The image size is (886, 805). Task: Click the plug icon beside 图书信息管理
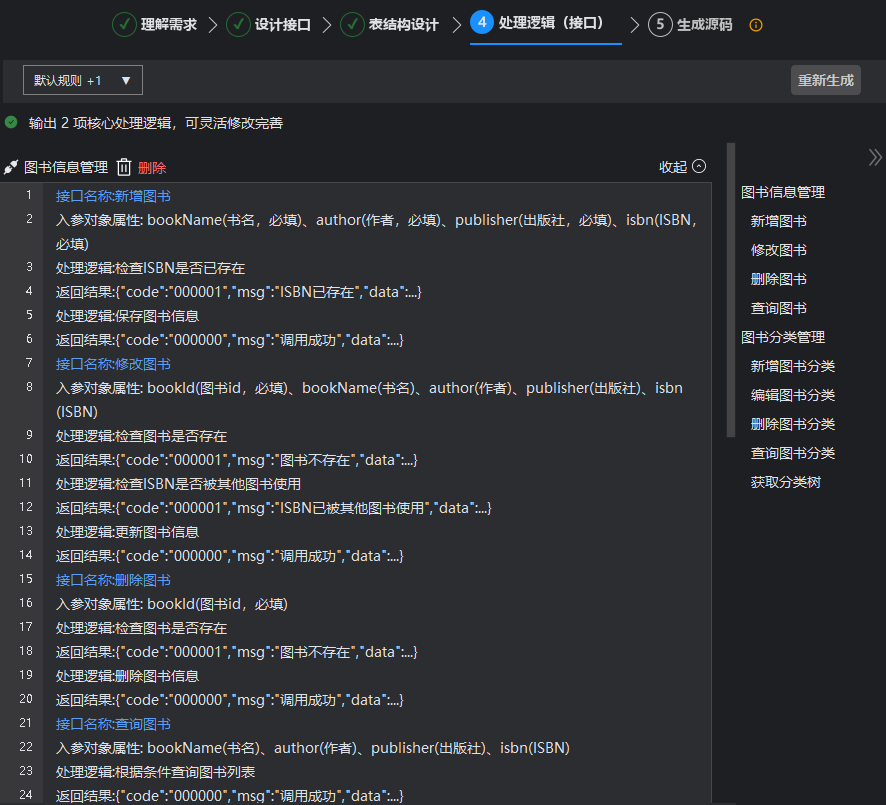[x=11, y=167]
